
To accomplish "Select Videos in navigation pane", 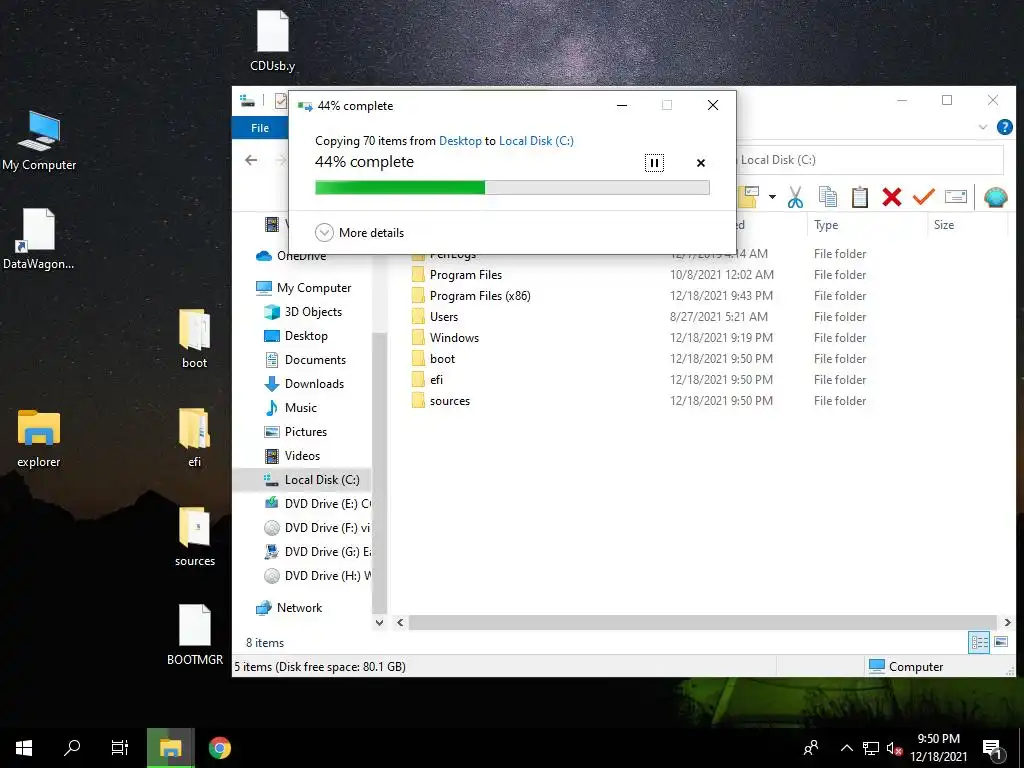I will [x=292, y=456].
